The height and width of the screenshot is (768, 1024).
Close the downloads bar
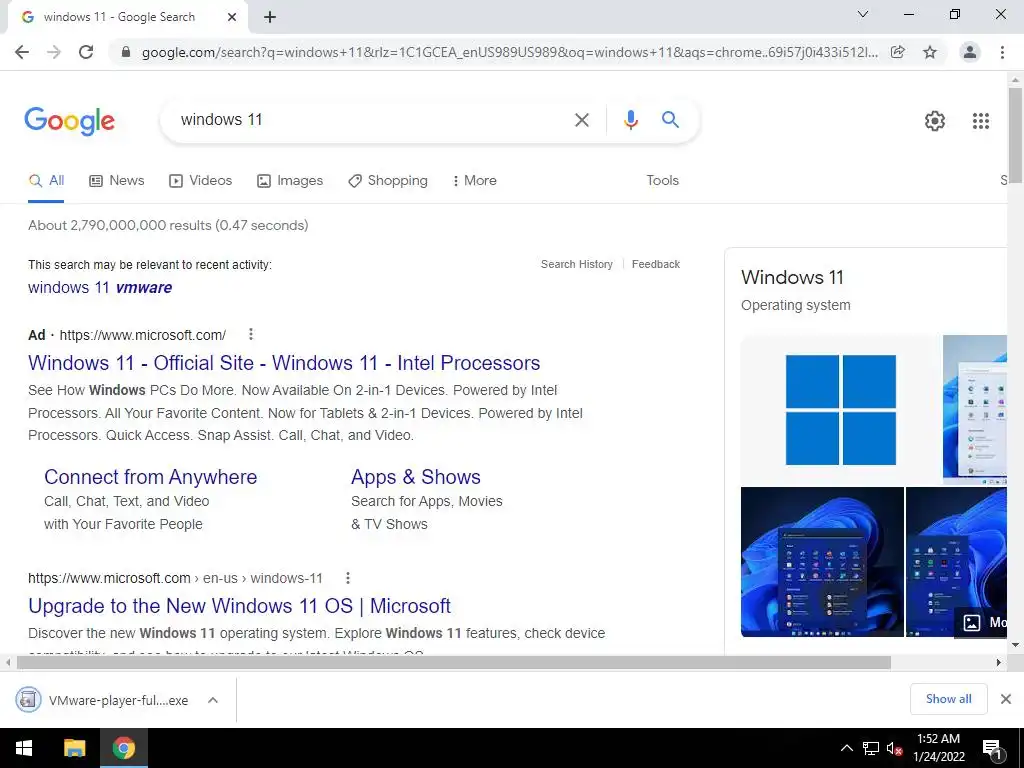(x=1006, y=699)
